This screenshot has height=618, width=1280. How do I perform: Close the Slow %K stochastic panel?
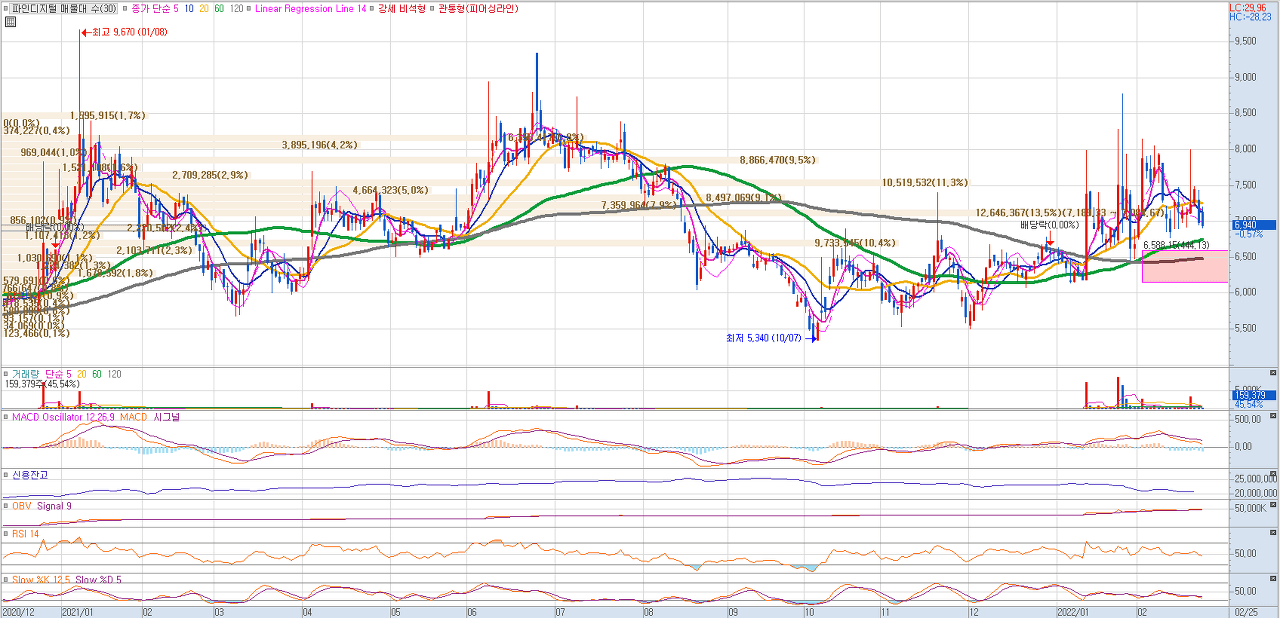click(1272, 579)
